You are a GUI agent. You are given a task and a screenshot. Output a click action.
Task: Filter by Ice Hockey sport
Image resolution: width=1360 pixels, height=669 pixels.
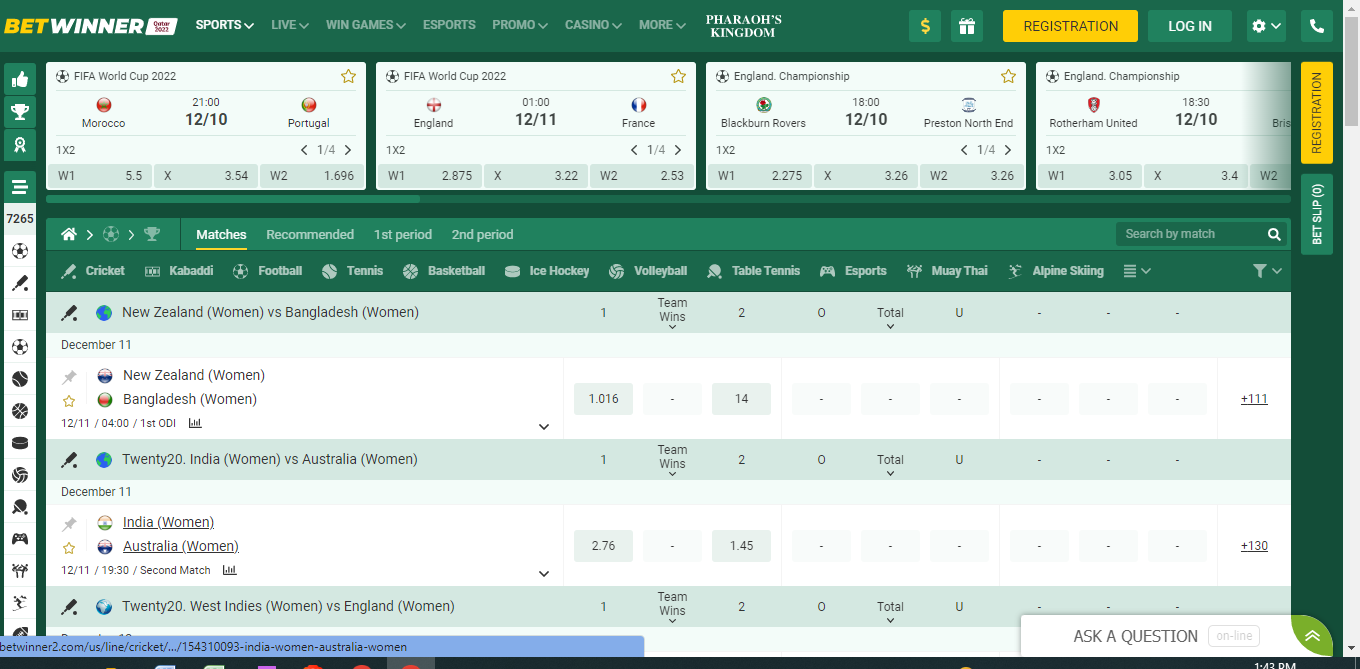(x=547, y=271)
